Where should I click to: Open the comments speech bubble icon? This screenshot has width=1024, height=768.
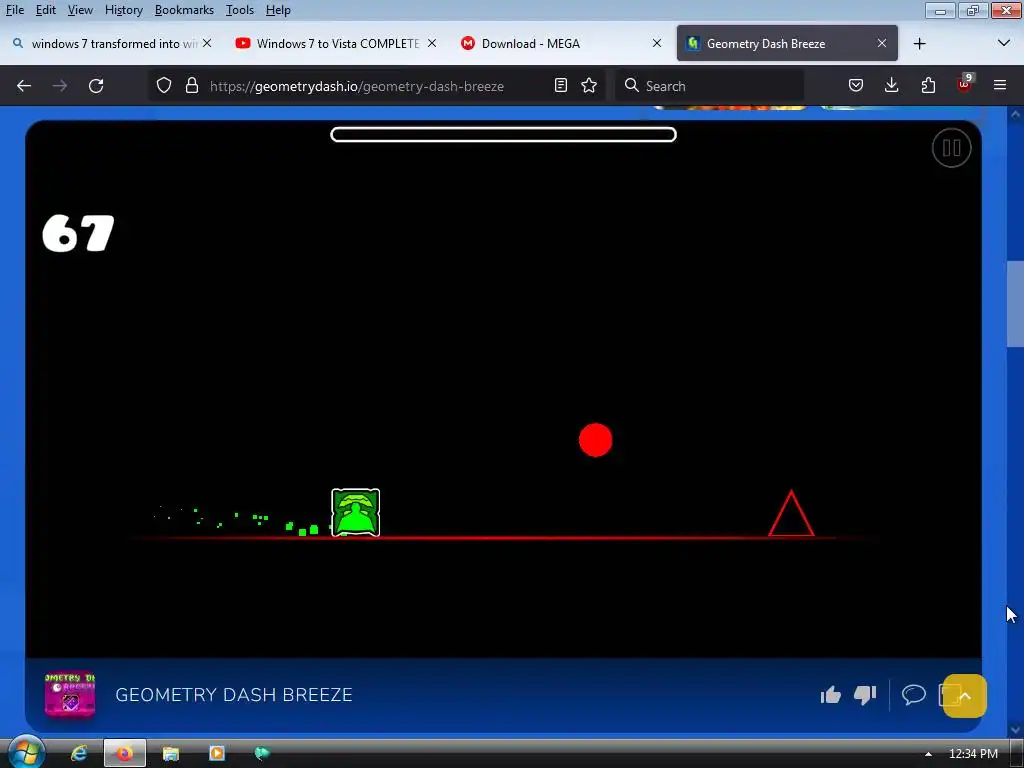coord(914,694)
